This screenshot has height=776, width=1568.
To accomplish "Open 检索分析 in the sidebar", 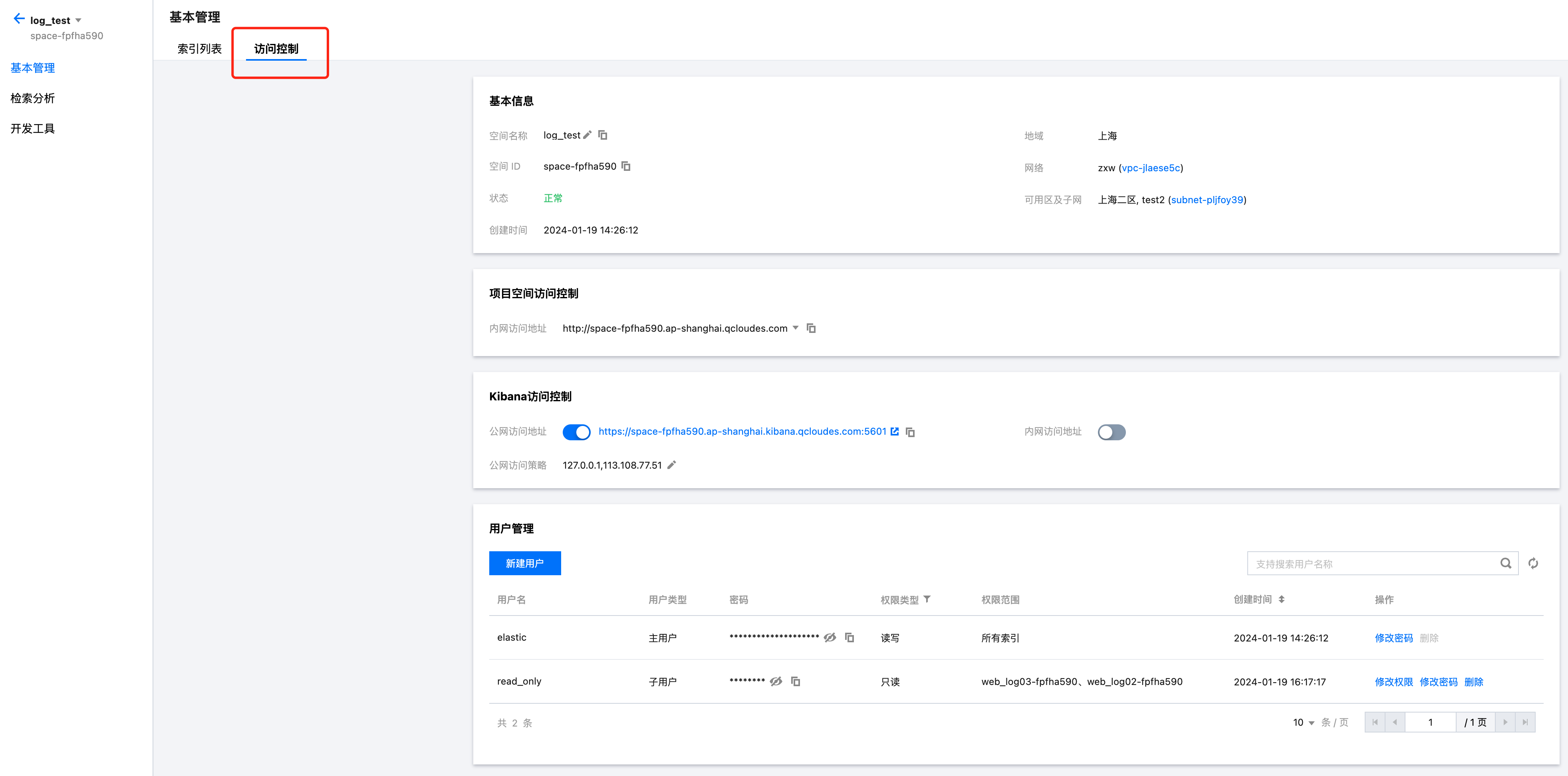I will pyautogui.click(x=33, y=98).
